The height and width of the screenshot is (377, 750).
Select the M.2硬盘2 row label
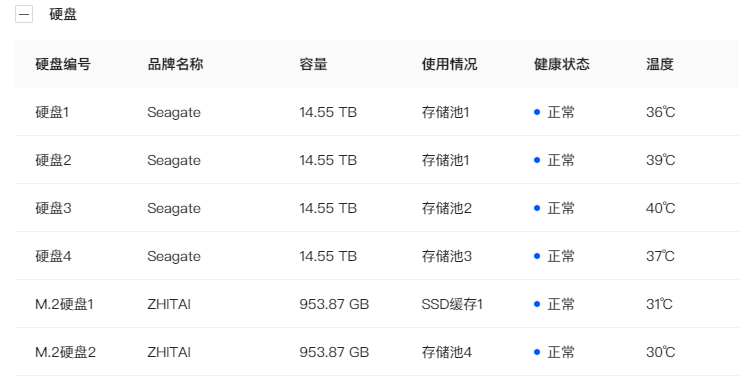tap(66, 352)
